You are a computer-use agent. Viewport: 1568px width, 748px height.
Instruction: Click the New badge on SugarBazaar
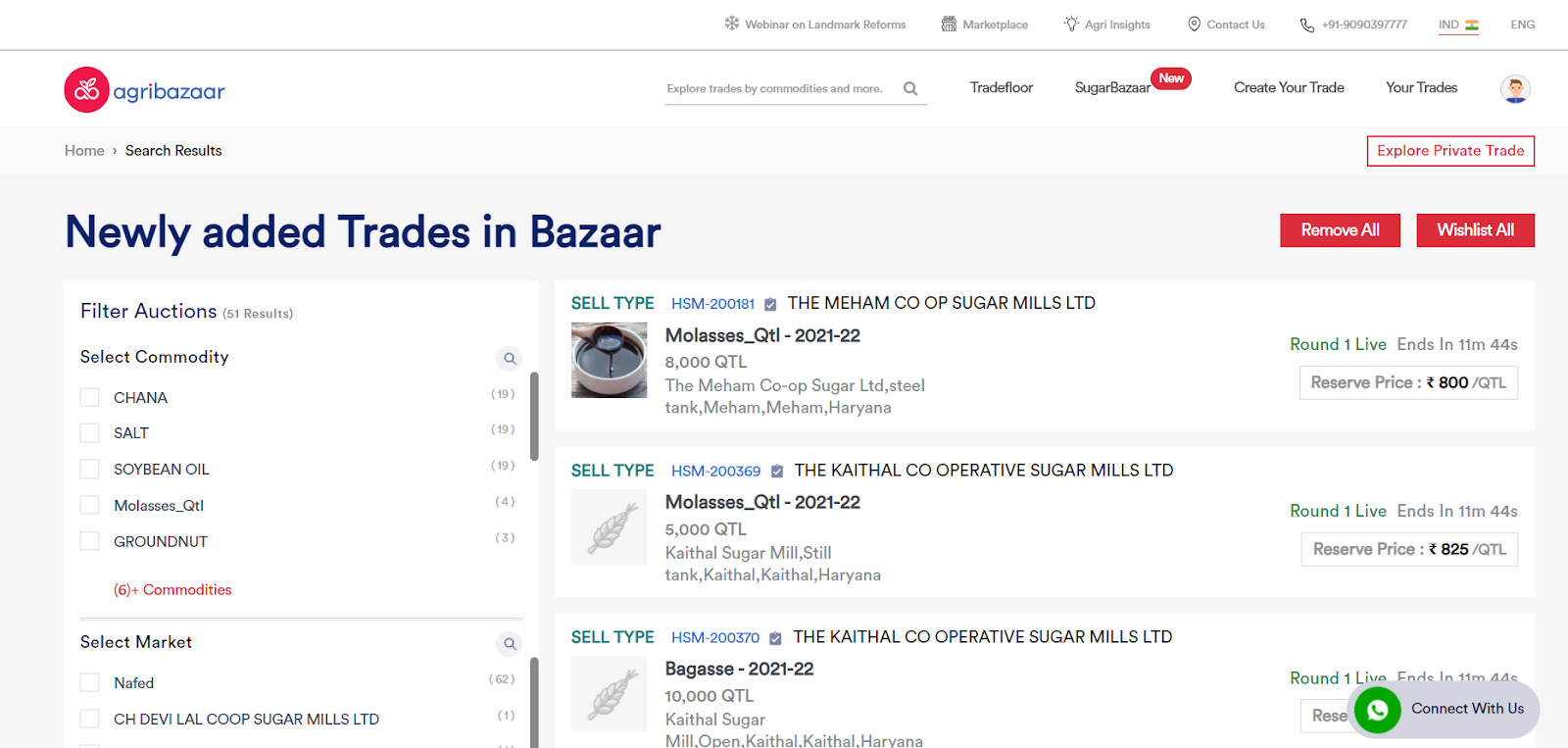[1171, 78]
